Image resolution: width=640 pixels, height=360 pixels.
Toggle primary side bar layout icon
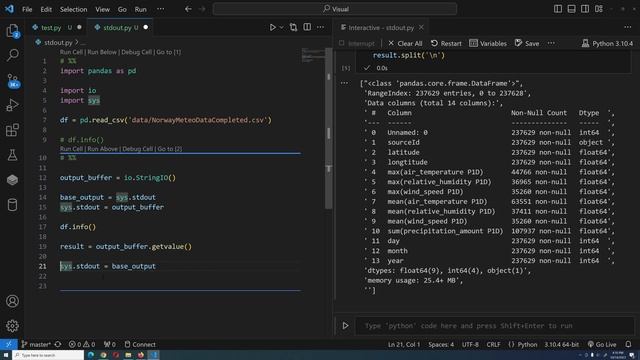coord(558,9)
